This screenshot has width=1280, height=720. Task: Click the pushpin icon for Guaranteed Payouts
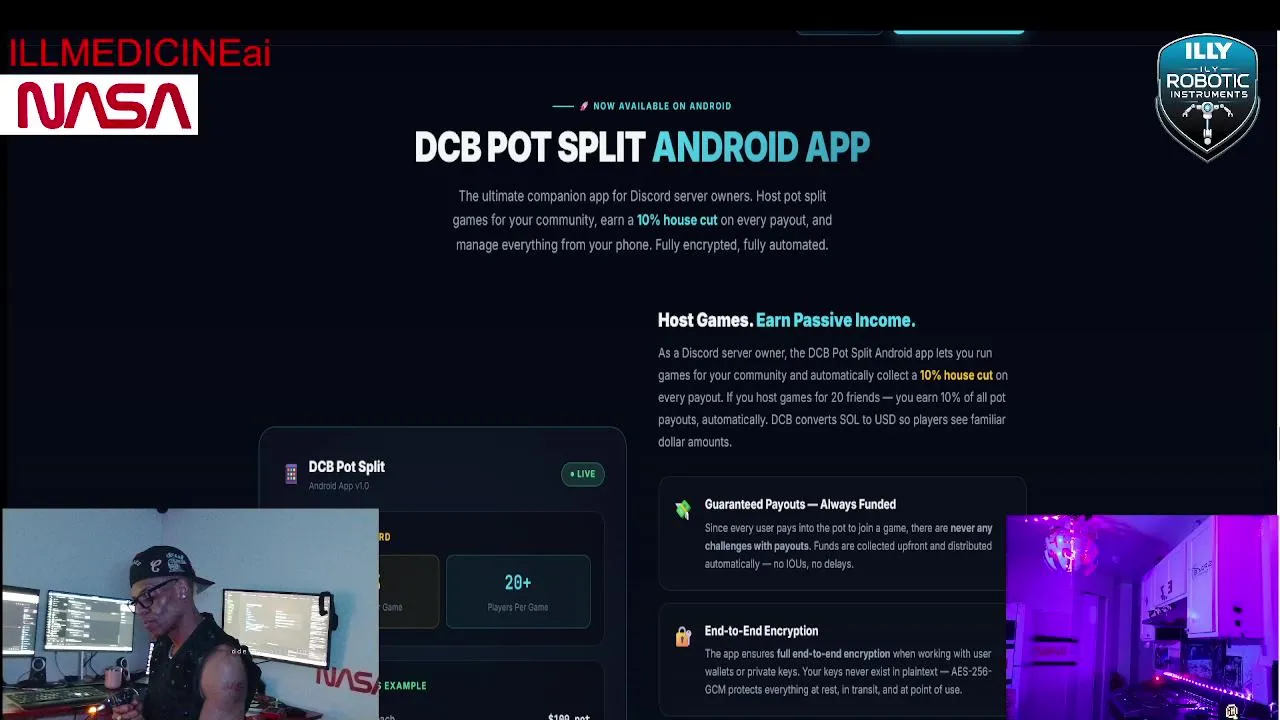point(683,510)
